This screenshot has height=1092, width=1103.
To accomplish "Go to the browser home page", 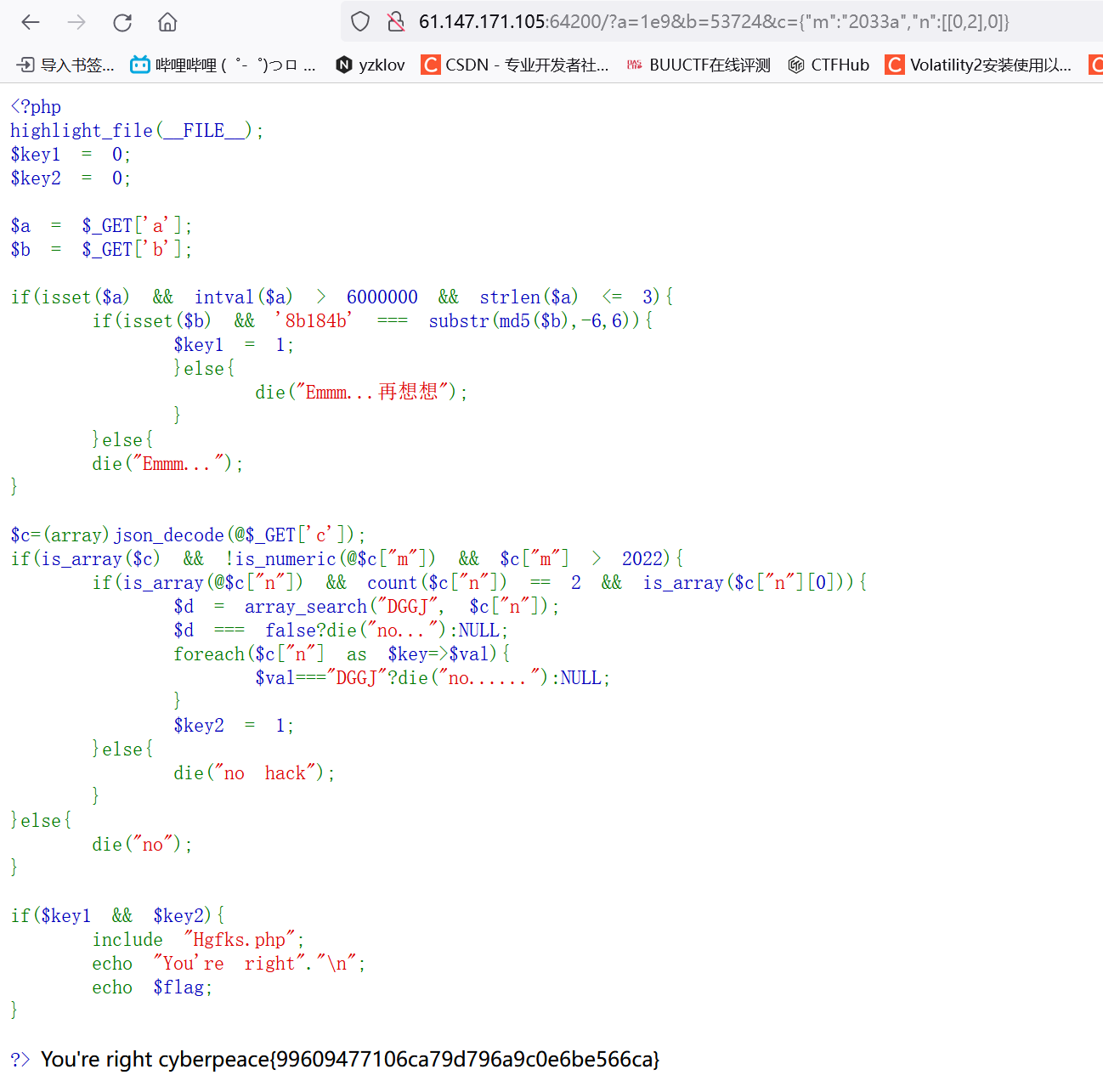I will click(x=168, y=22).
